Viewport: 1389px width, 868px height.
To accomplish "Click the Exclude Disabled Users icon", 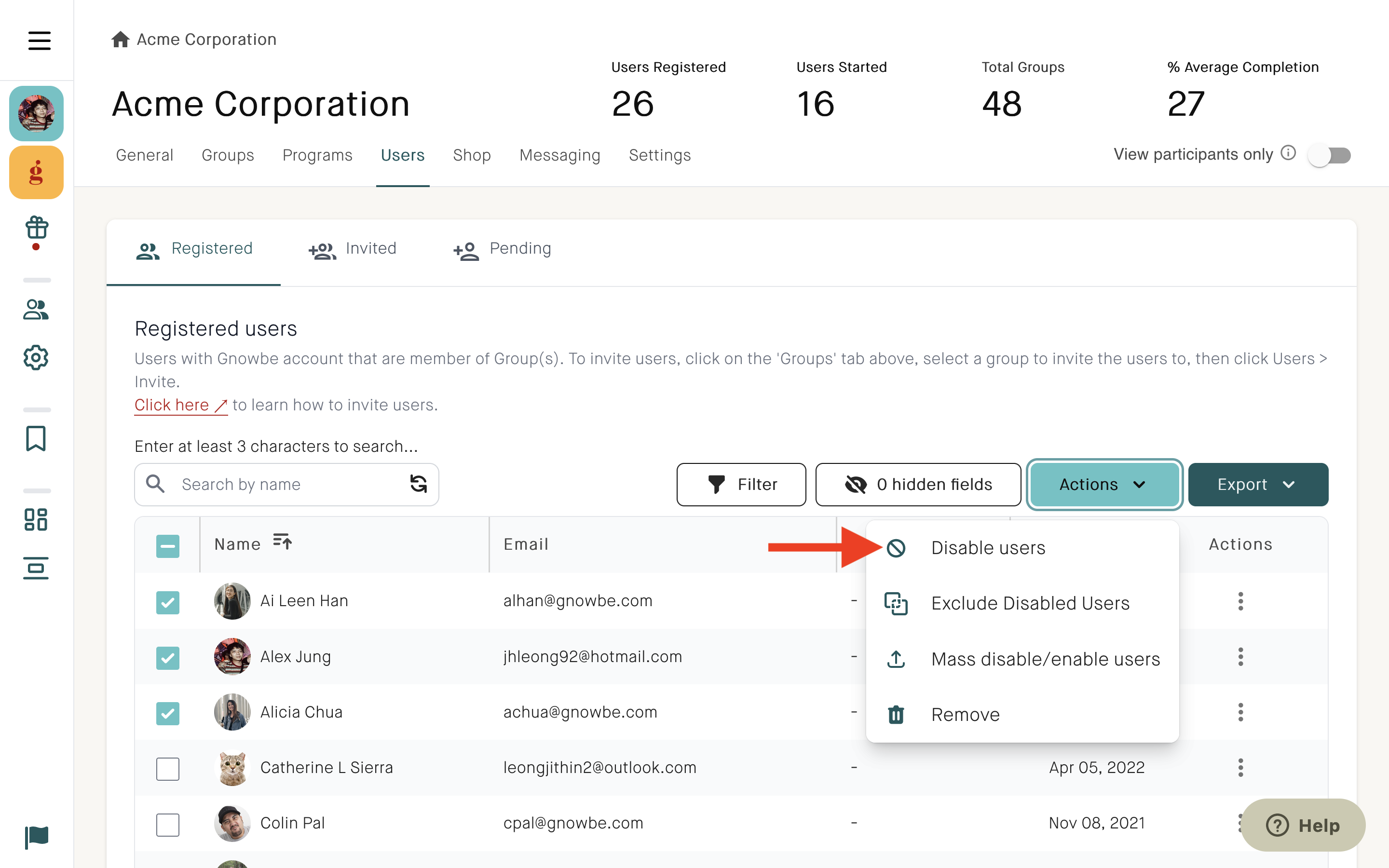I will tap(896, 603).
